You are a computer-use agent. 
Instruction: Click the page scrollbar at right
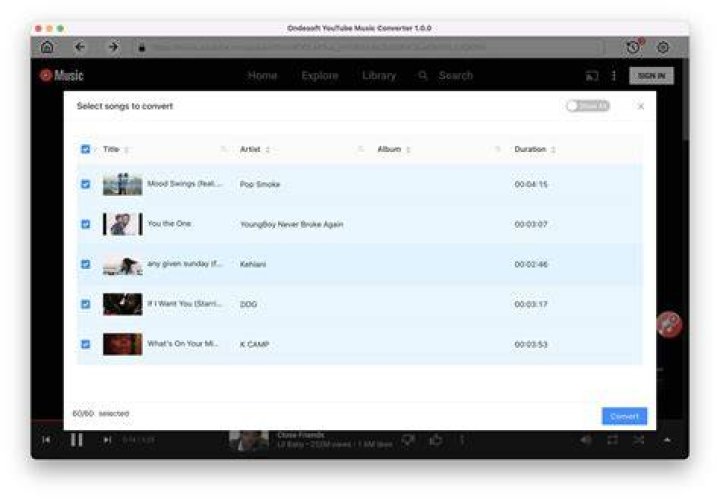click(x=686, y=99)
